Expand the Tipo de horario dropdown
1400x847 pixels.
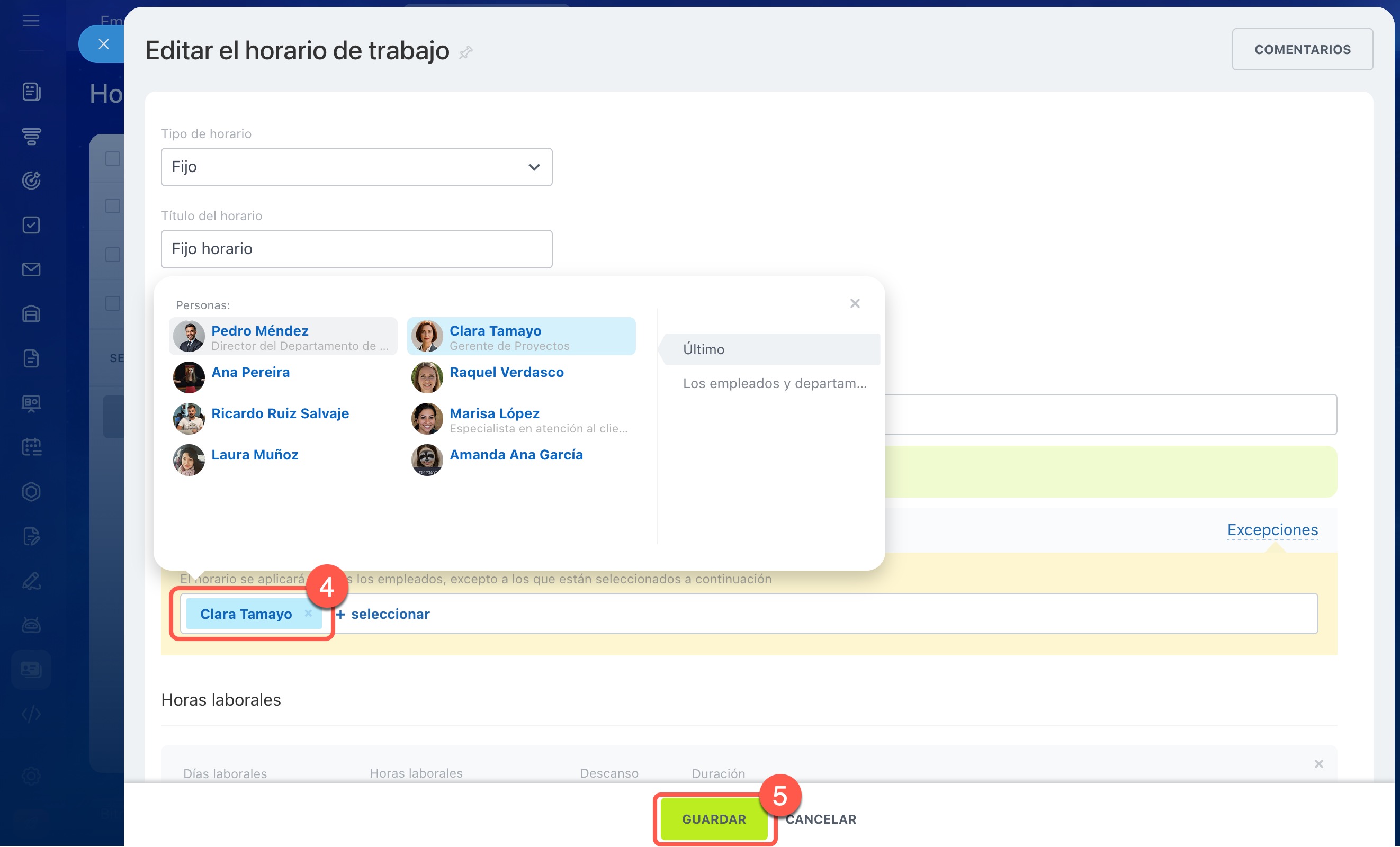356,167
